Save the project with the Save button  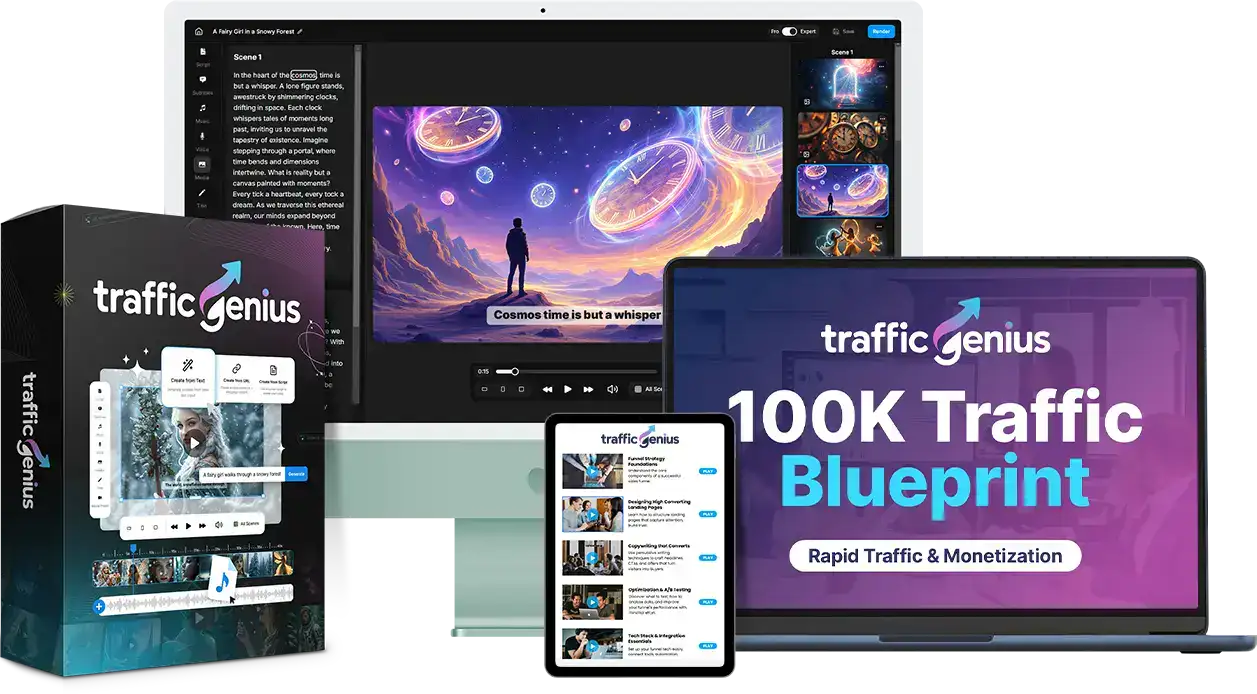click(x=845, y=31)
